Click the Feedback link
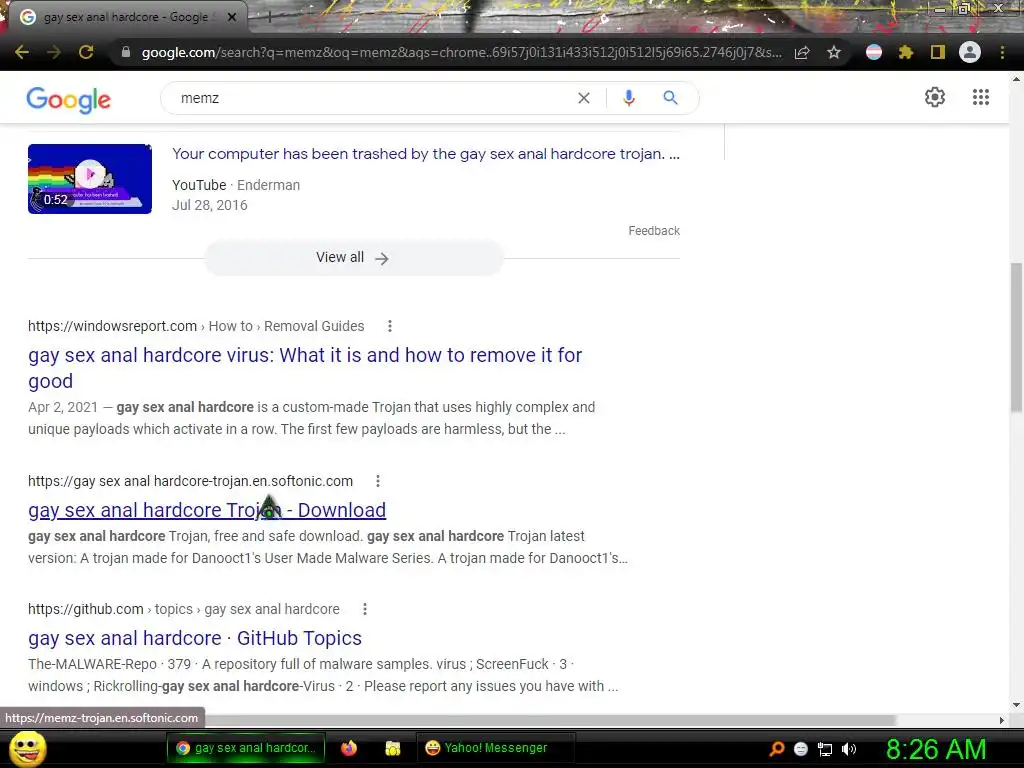Screen dimensions: 1024x768 (654, 231)
